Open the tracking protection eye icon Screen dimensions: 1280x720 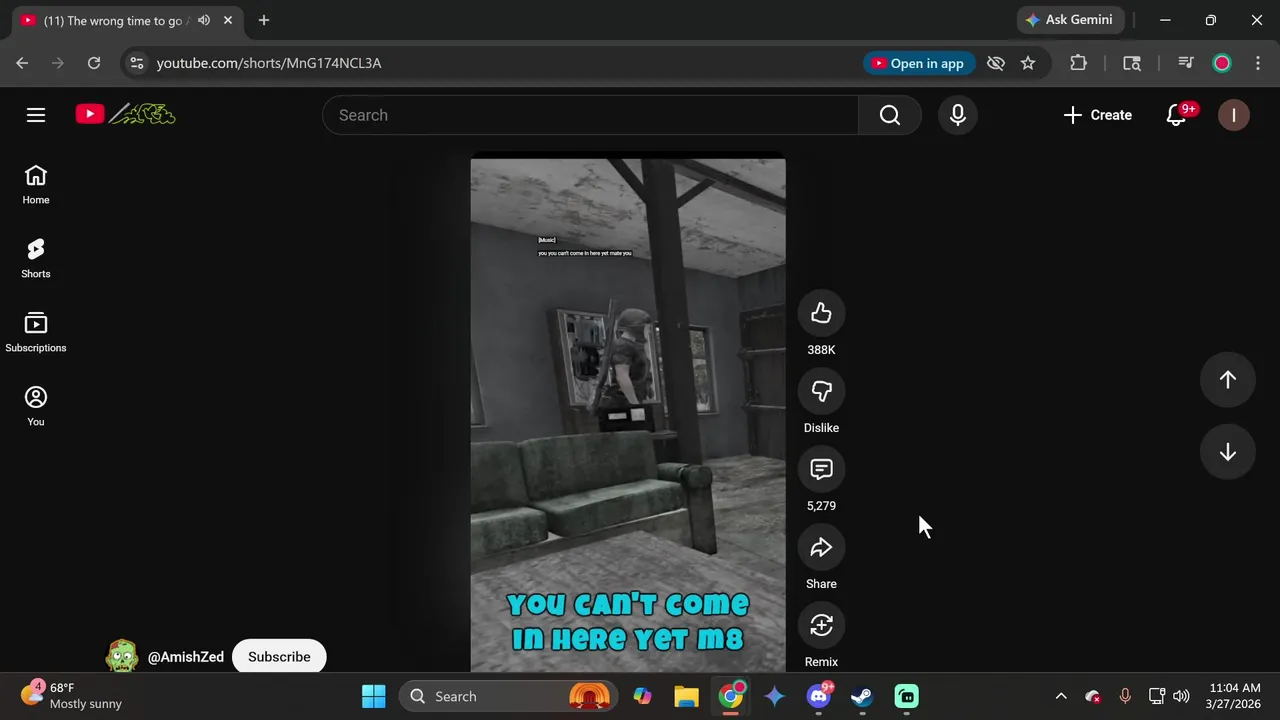click(x=996, y=63)
